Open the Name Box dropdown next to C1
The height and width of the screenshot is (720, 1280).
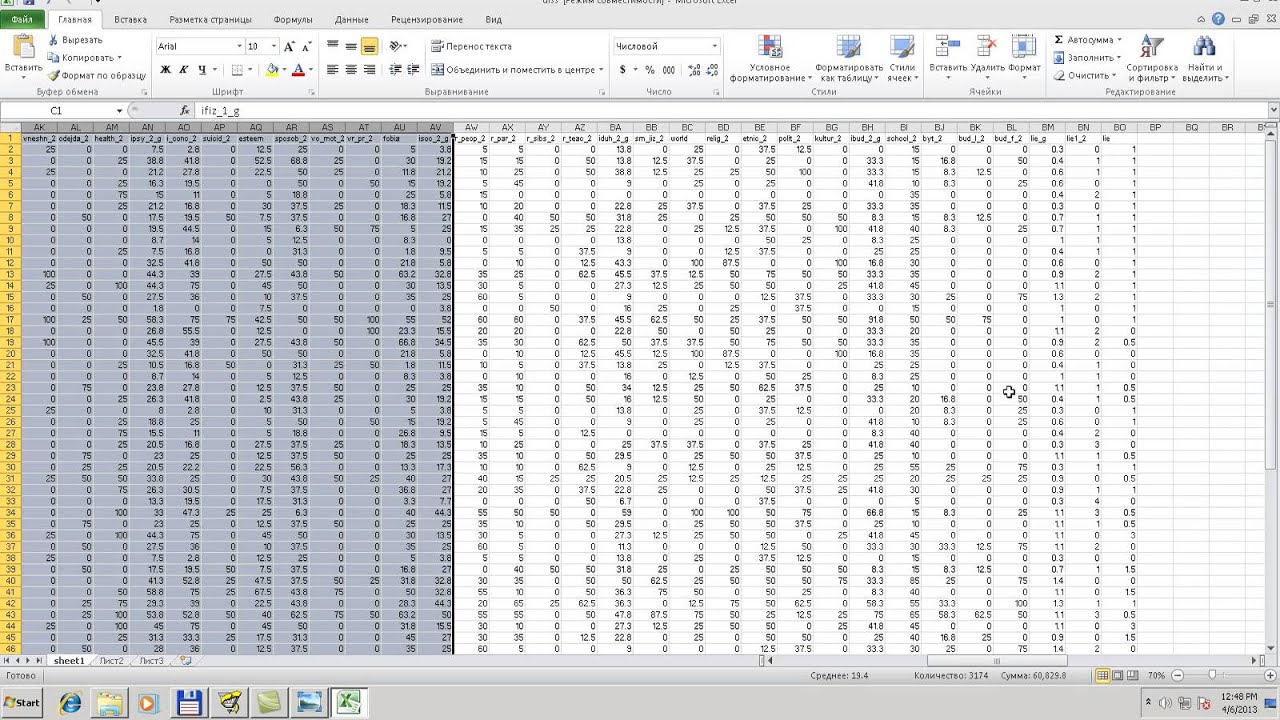point(119,111)
